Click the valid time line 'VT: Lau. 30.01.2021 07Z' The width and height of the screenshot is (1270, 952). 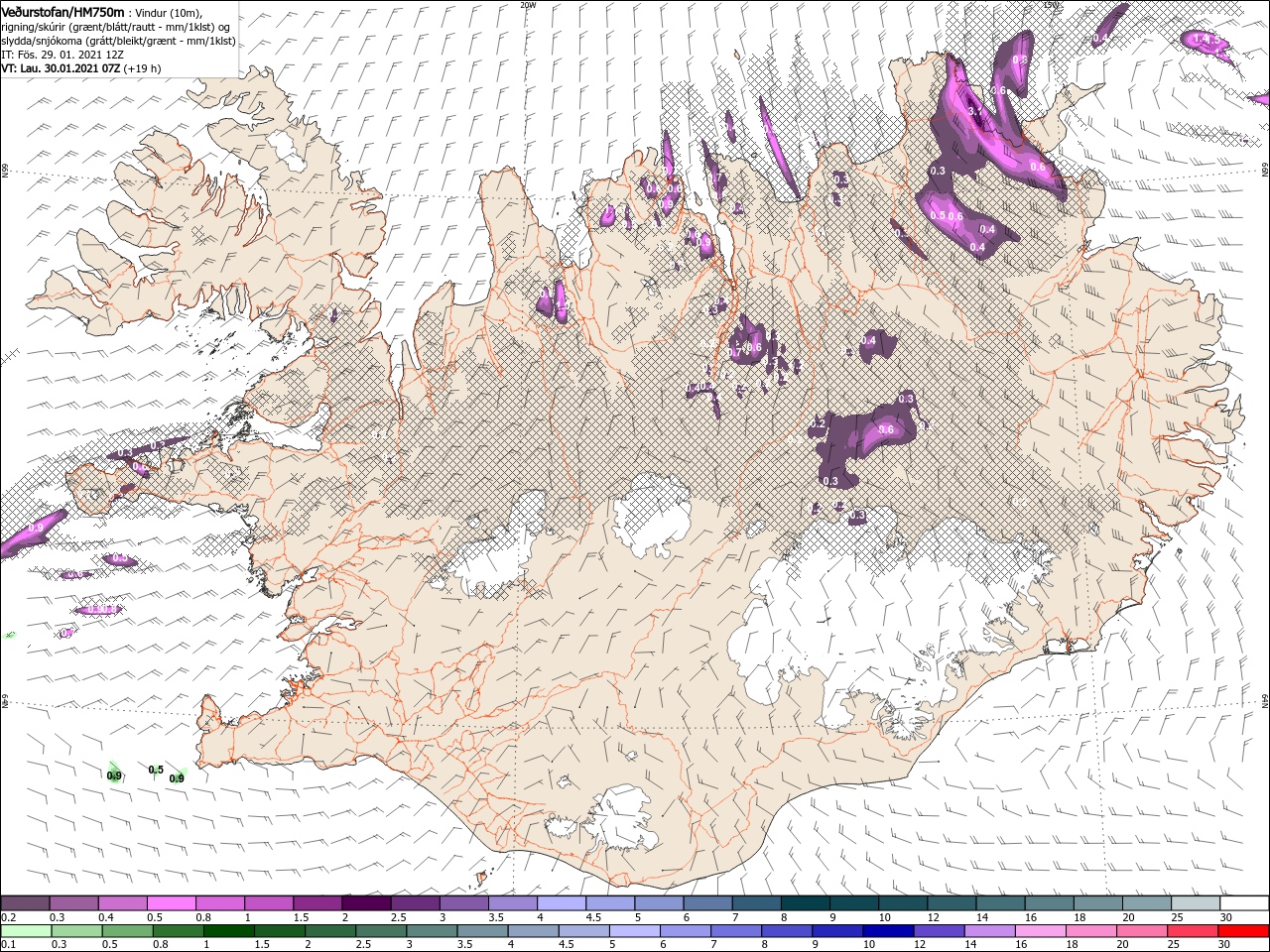61,68
